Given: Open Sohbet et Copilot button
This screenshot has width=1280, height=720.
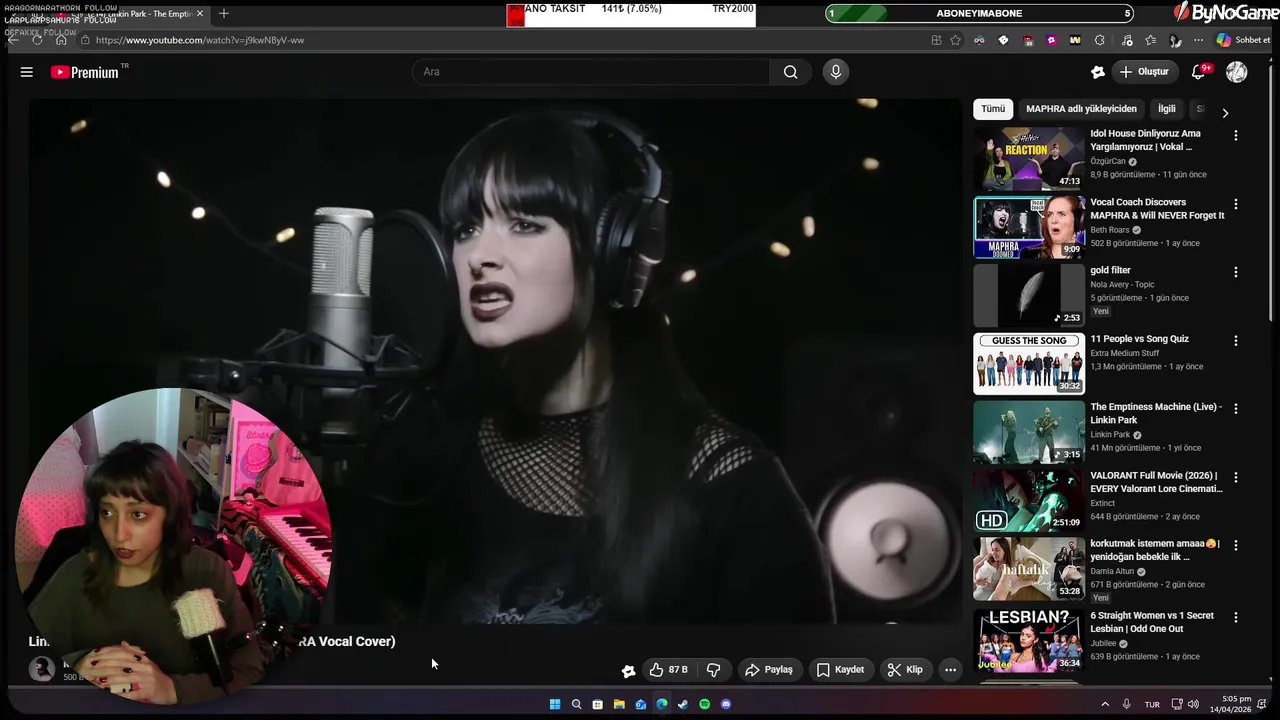Looking at the screenshot, I should [1242, 40].
